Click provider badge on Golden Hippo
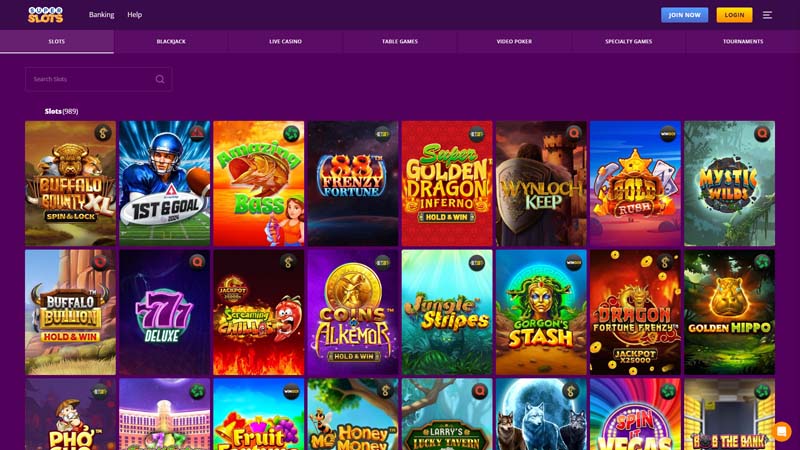This screenshot has width=800, height=450. coord(762,262)
